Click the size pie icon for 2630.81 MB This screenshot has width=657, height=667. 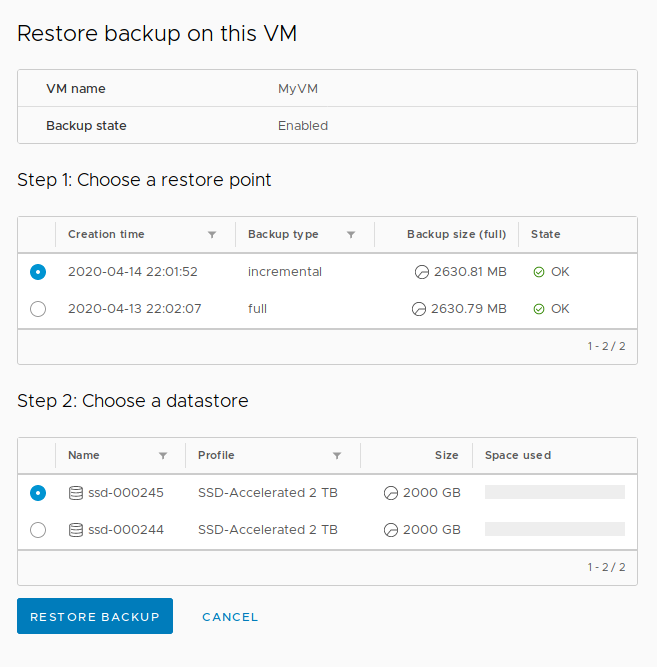(422, 272)
